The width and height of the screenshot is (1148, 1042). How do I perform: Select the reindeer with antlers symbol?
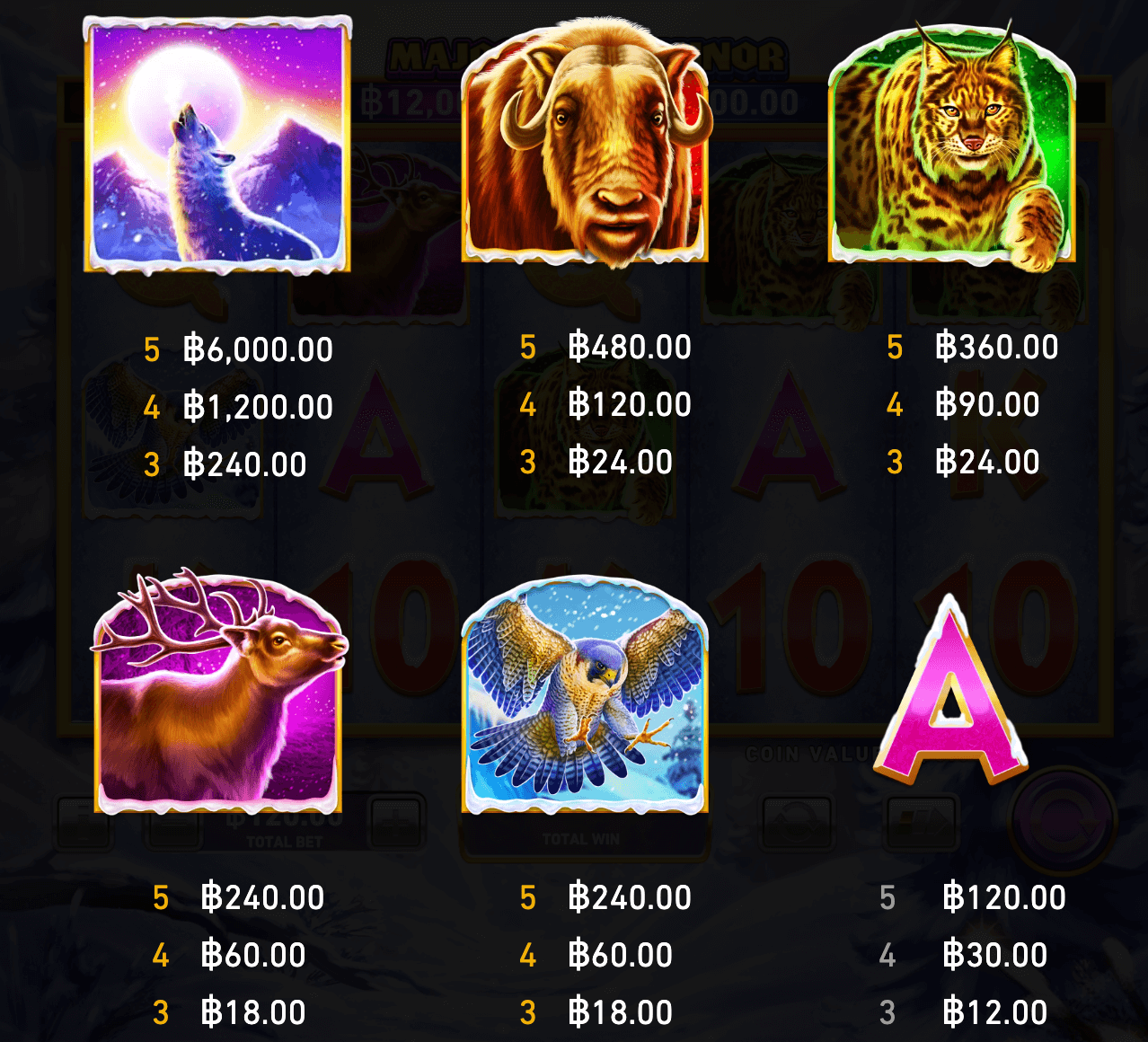[217, 692]
